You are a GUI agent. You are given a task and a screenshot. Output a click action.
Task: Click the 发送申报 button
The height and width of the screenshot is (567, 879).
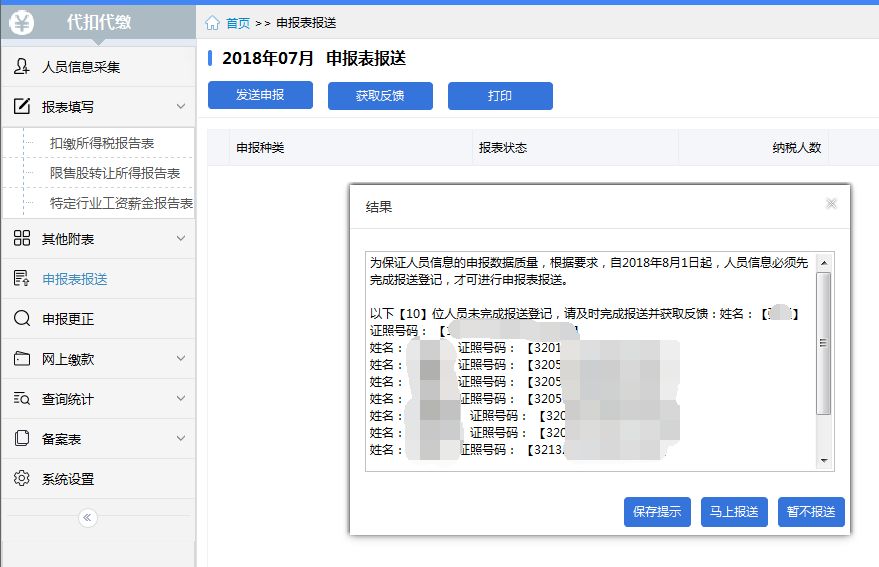(260, 95)
